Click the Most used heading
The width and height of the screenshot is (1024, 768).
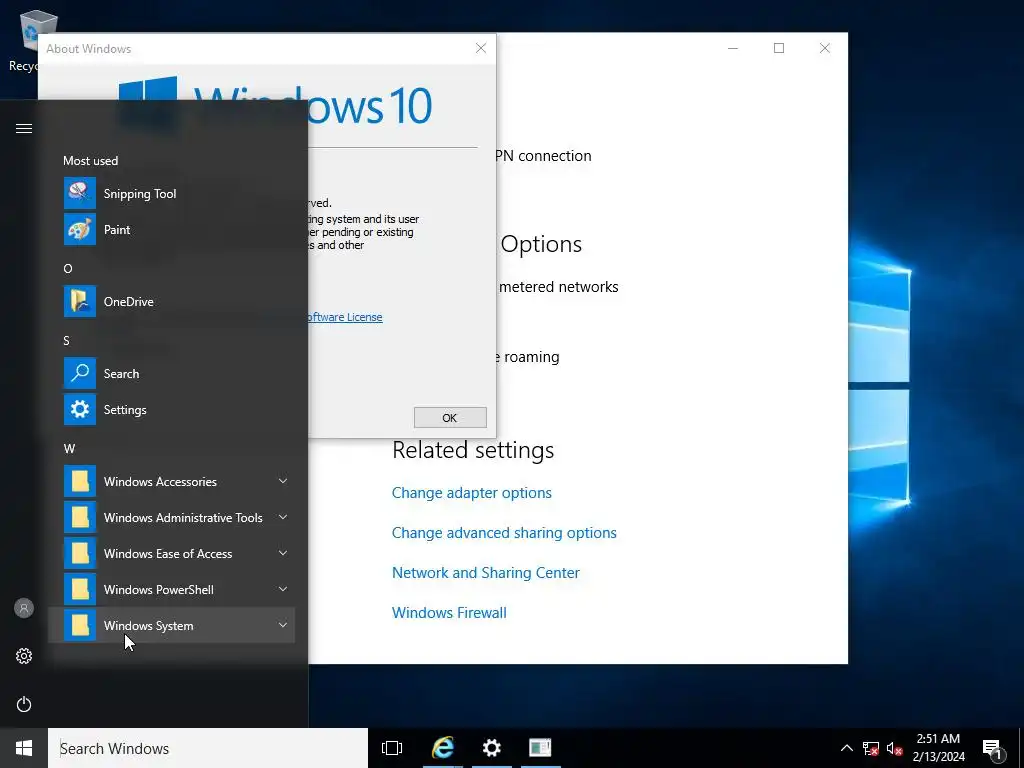point(91,161)
